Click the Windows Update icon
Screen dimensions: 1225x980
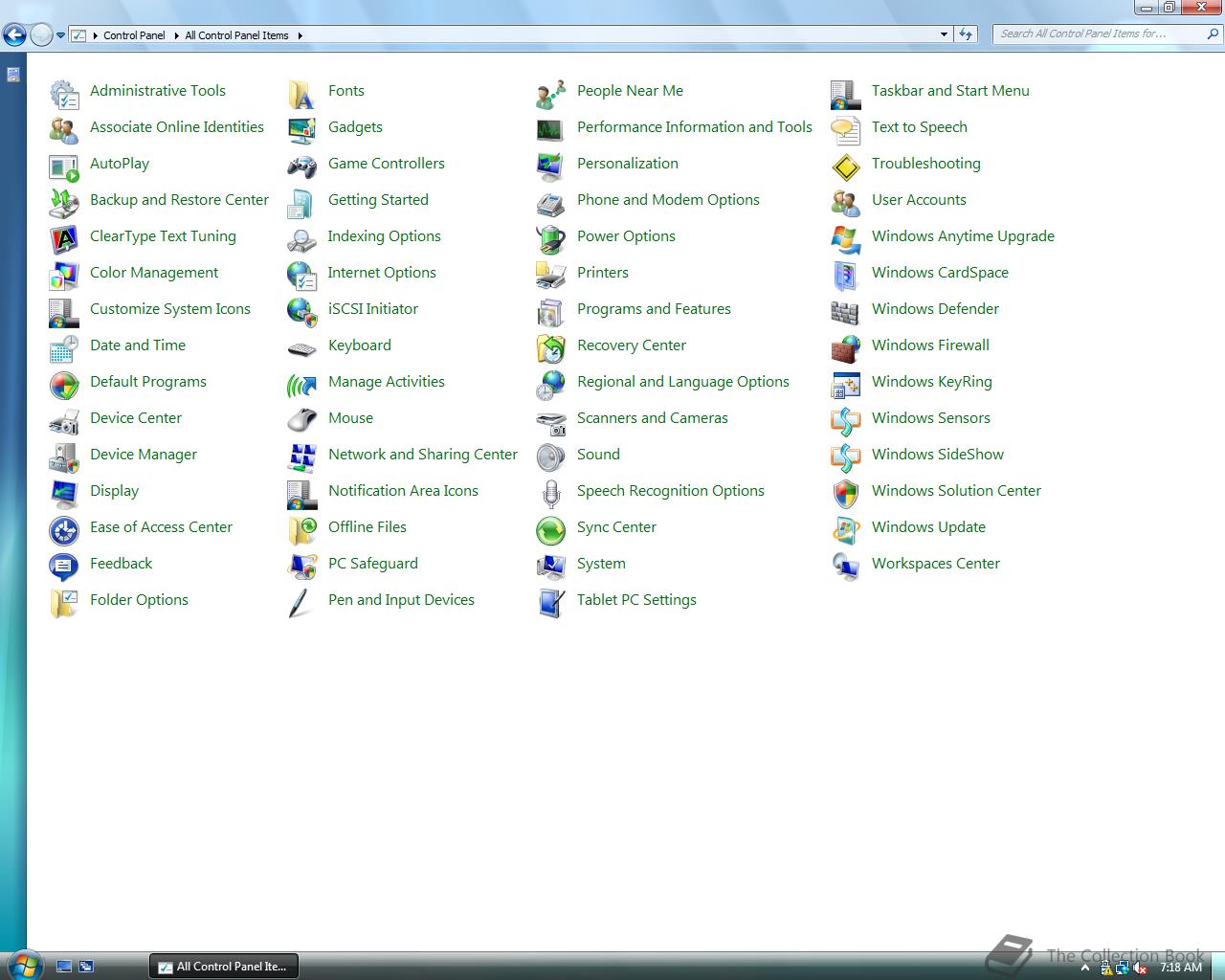coord(845,530)
